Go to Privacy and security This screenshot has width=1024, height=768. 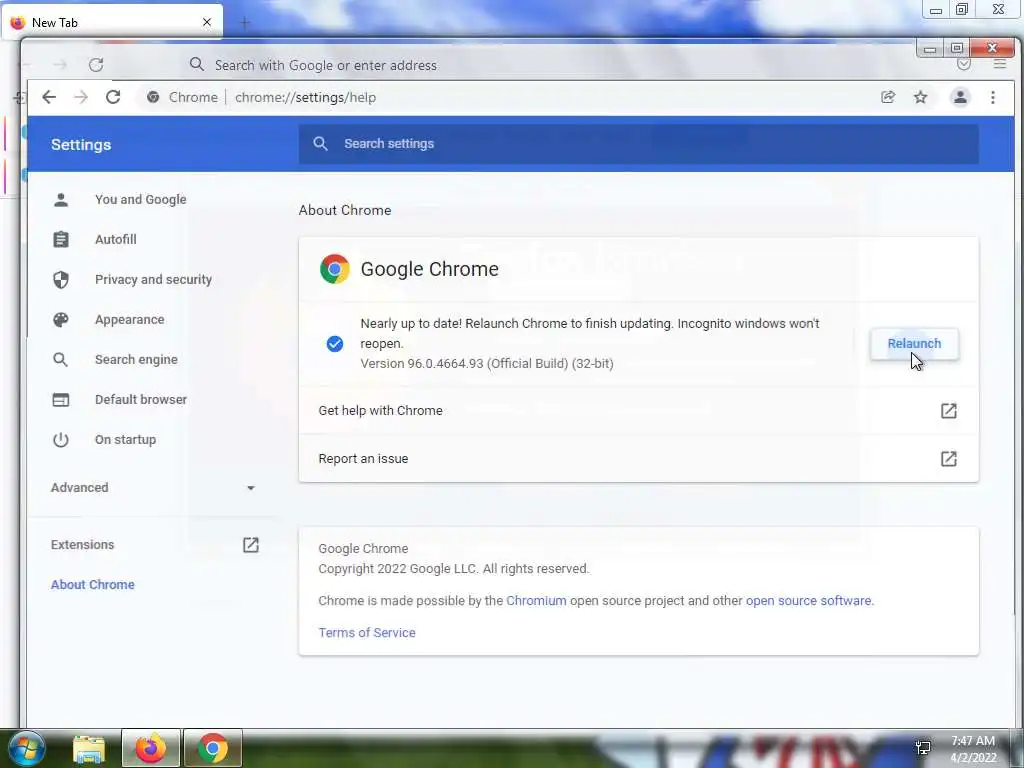click(153, 280)
